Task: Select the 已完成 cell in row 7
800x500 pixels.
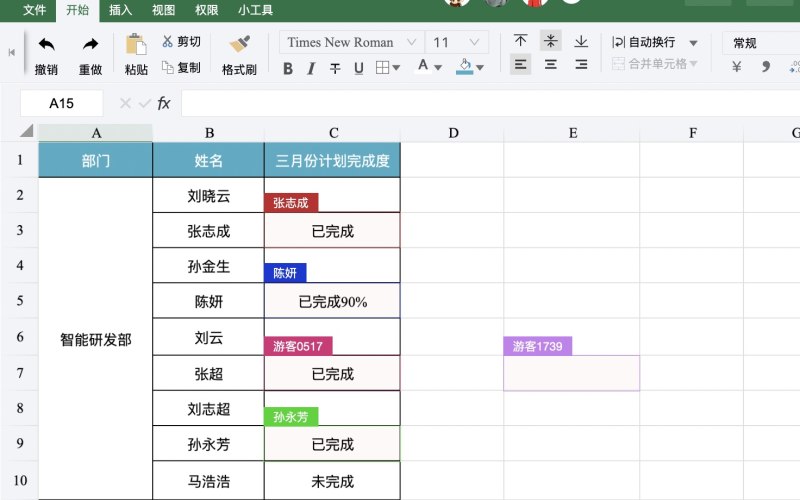Action: [x=333, y=373]
